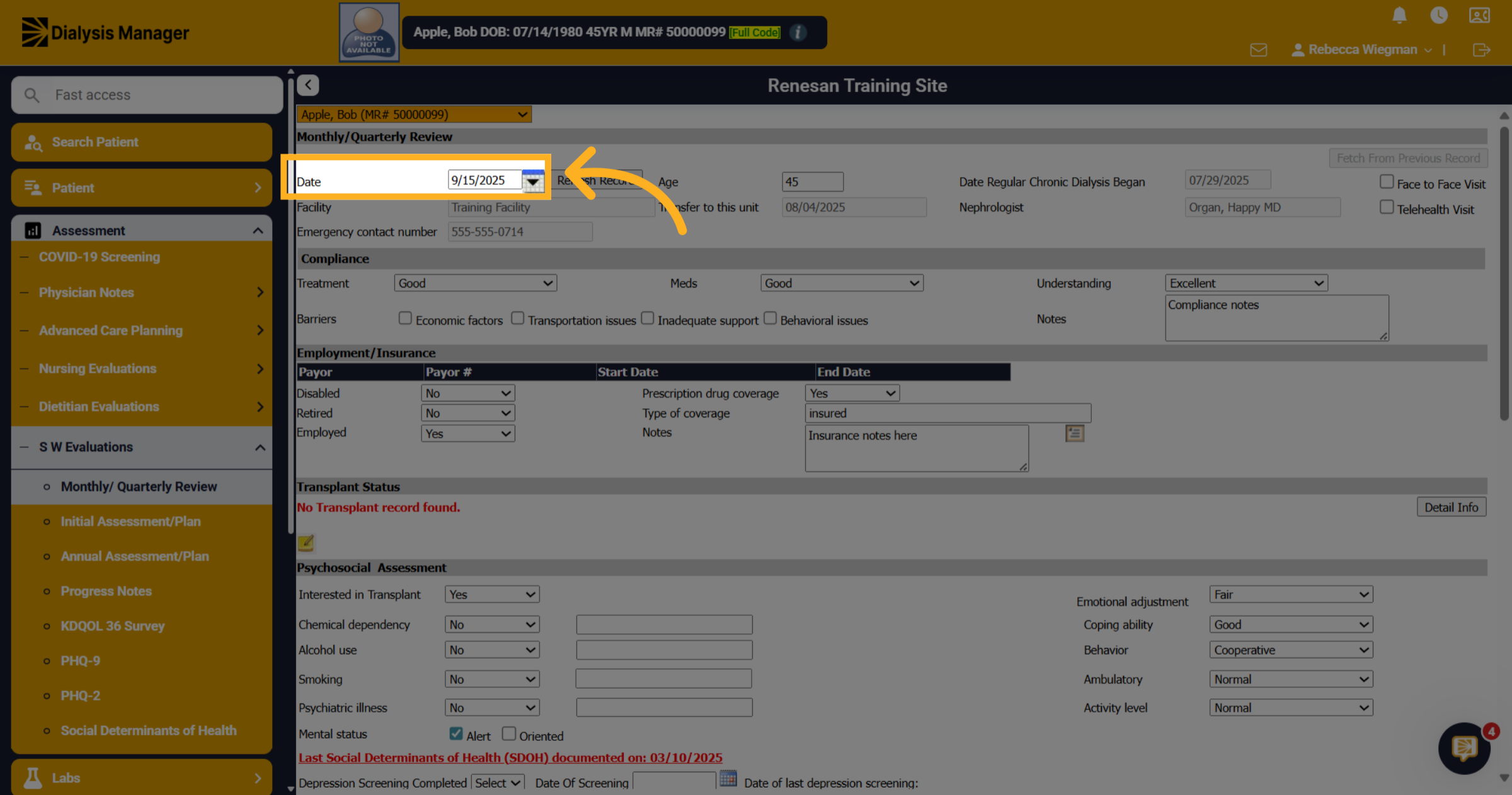Uncheck the Alert mental status box
Viewport: 1512px width, 795px height.
click(x=456, y=734)
